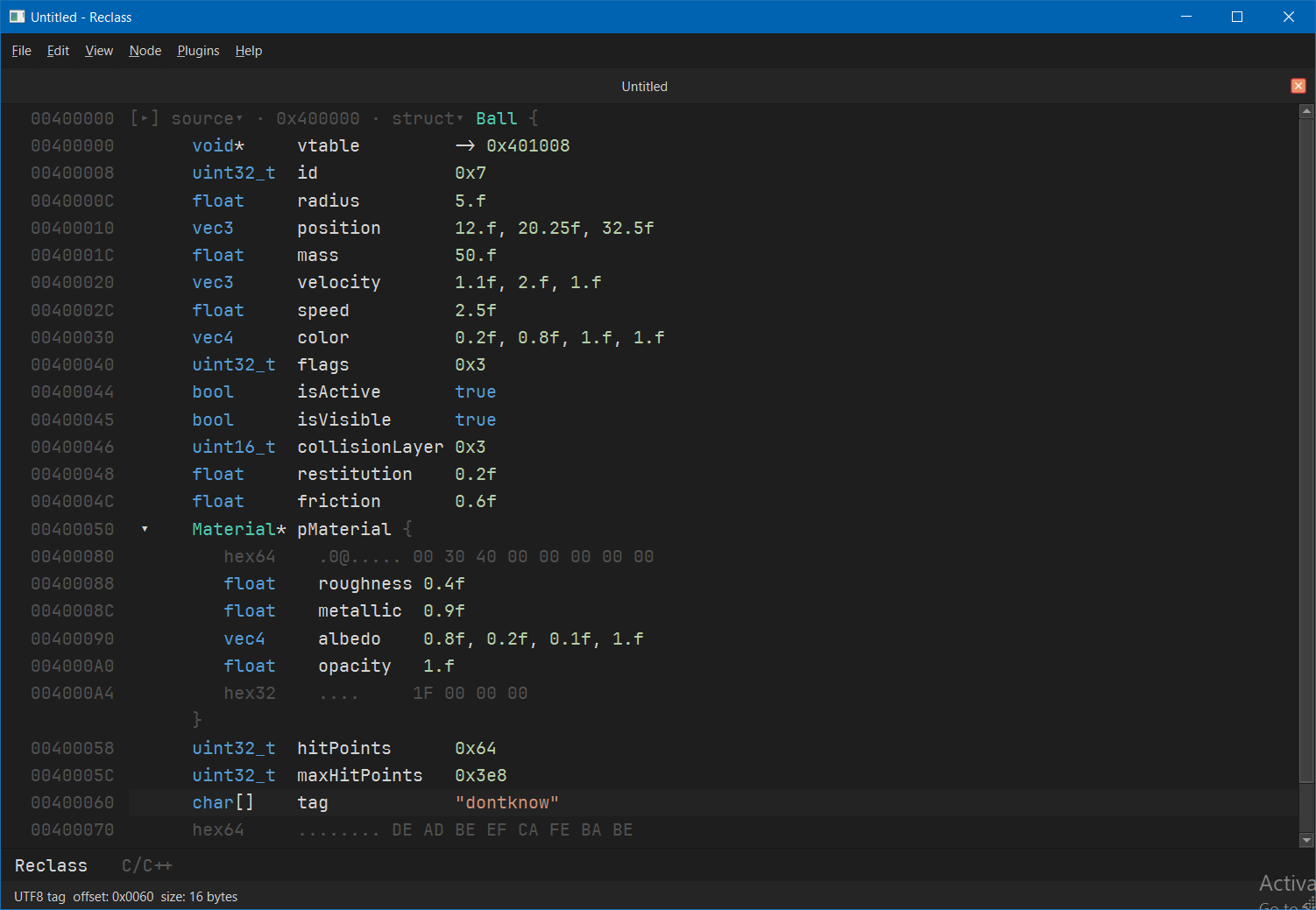Click the vertical scrollbar thumb
Image resolution: width=1316 pixels, height=910 pixels.
(1306, 451)
